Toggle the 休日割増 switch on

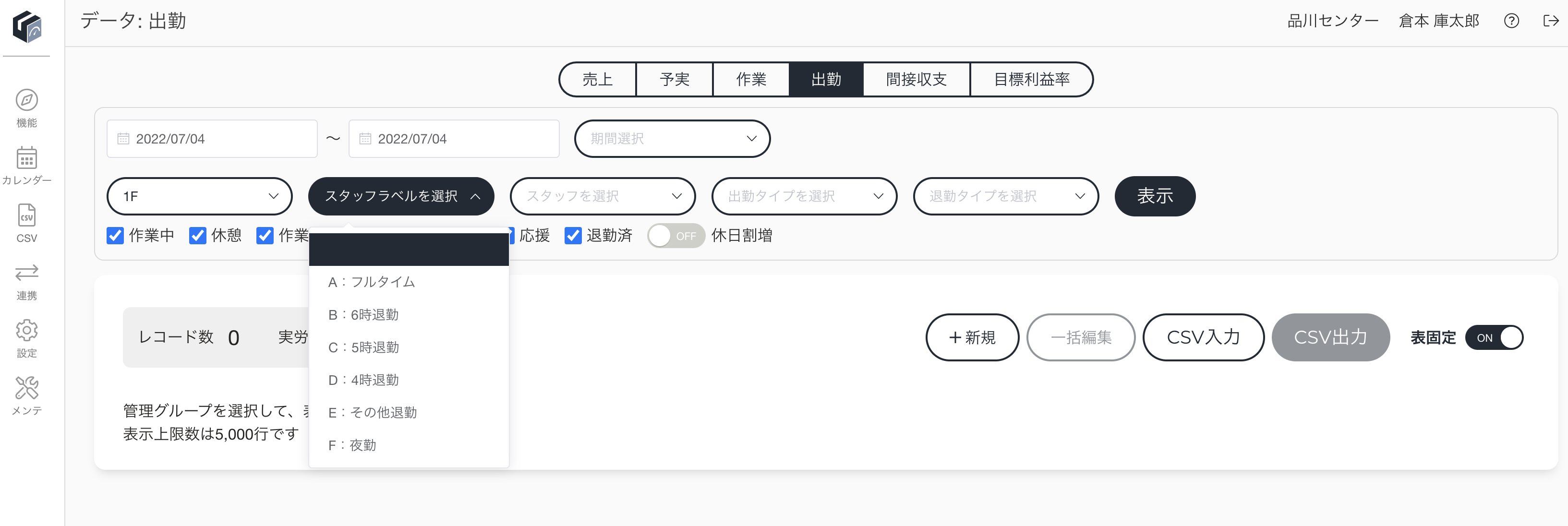coord(675,236)
